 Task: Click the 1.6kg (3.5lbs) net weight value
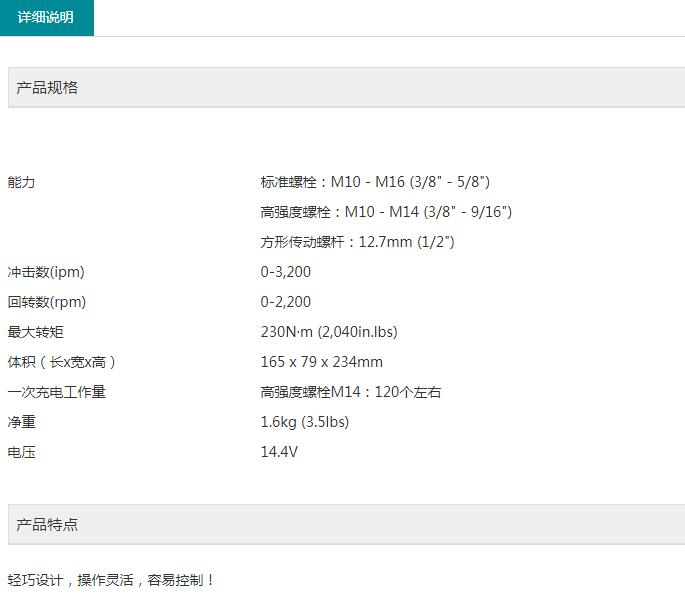pyautogui.click(x=304, y=422)
